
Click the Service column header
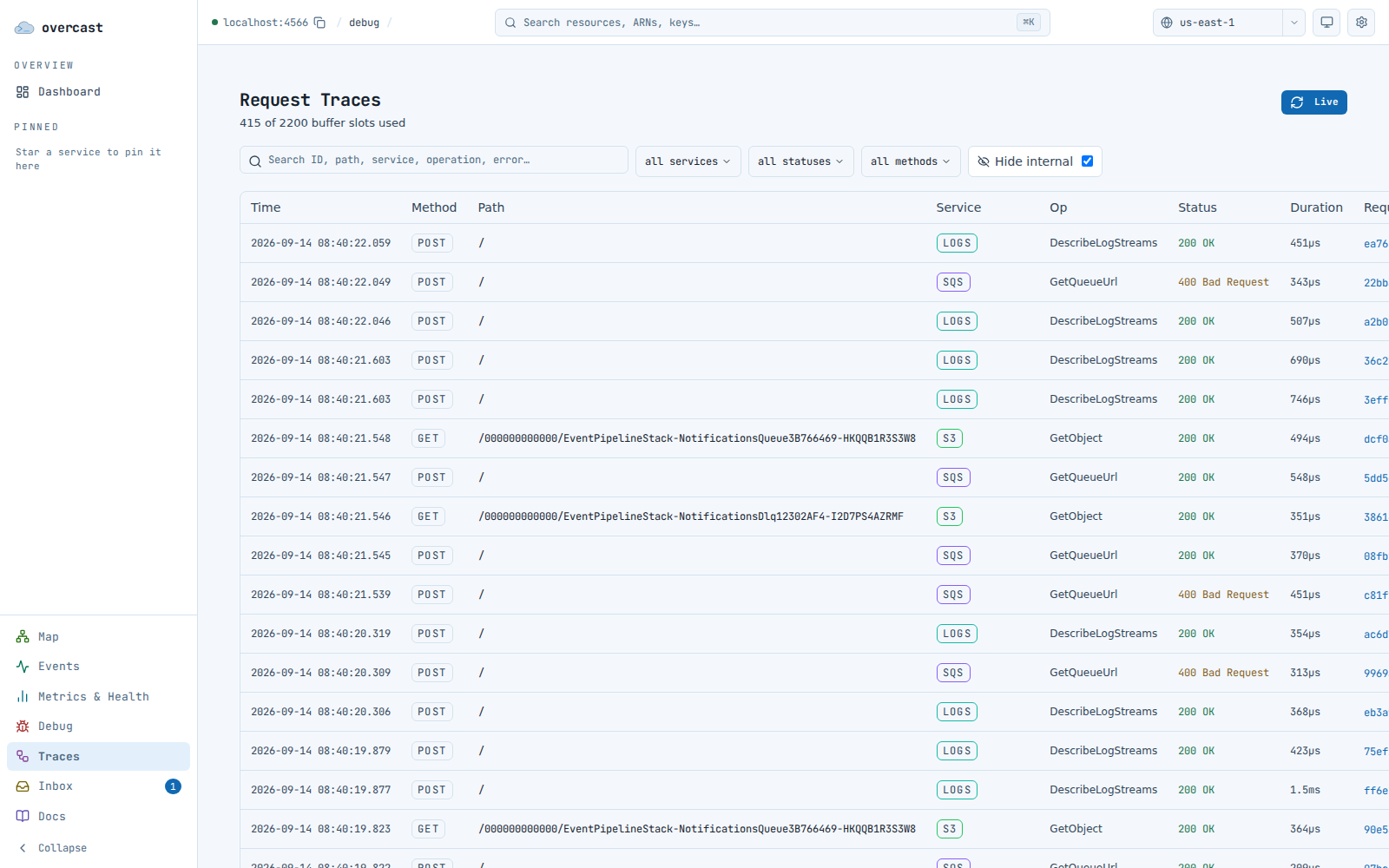958,207
